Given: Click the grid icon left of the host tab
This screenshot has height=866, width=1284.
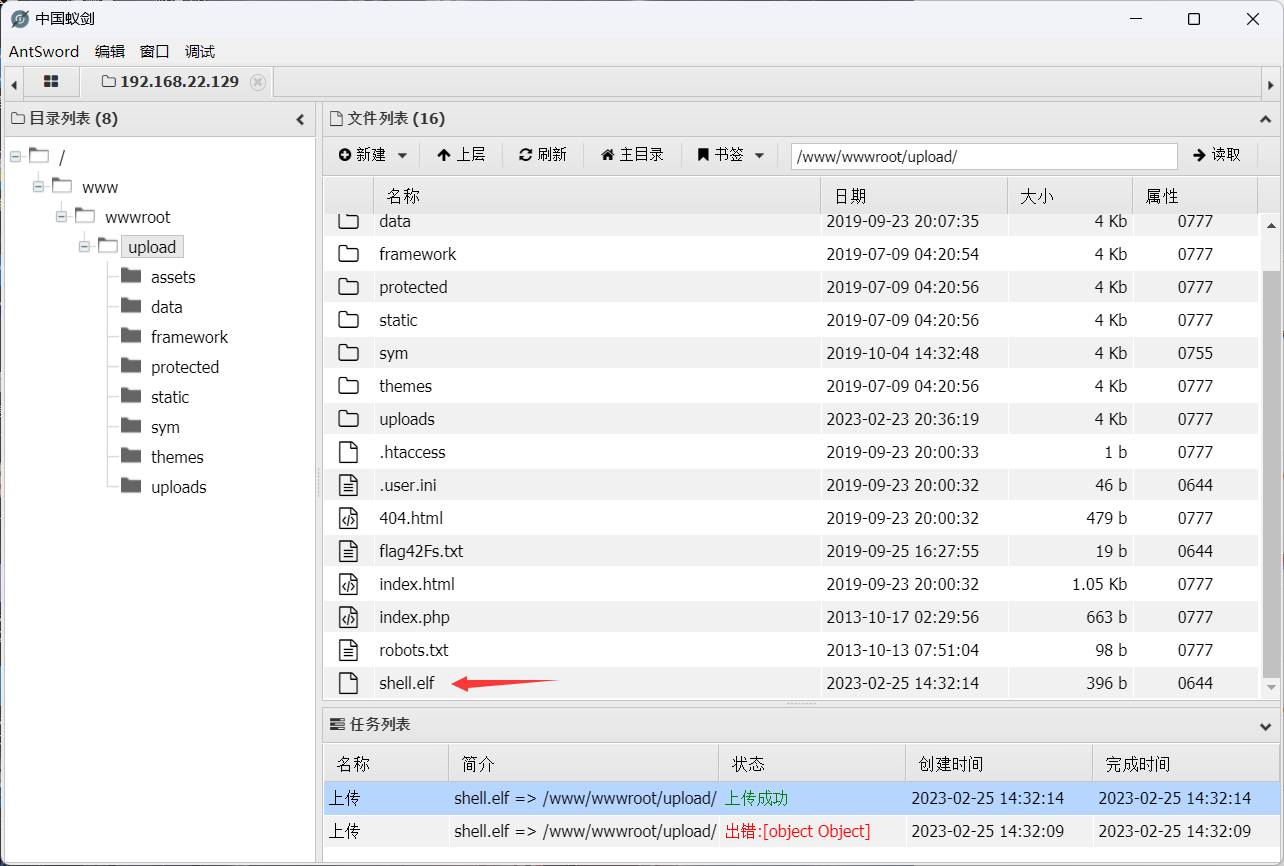Looking at the screenshot, I should coord(51,81).
